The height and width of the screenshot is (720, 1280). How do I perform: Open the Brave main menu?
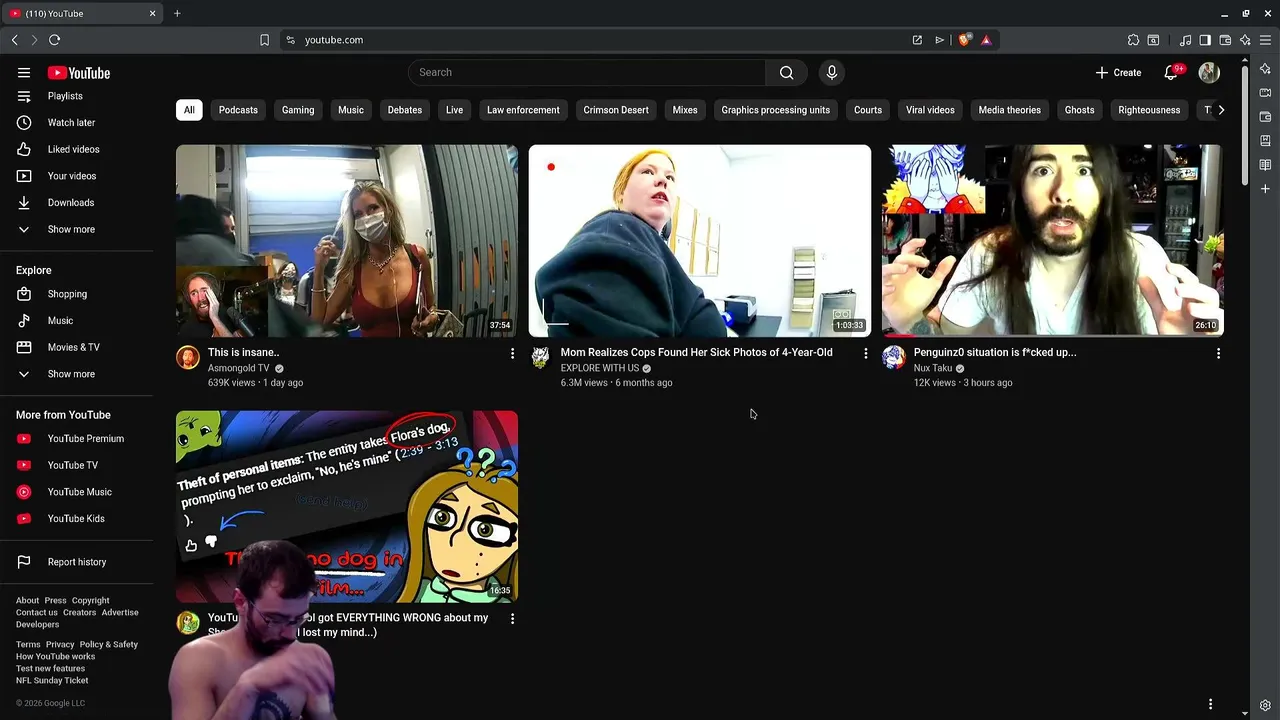(1265, 40)
